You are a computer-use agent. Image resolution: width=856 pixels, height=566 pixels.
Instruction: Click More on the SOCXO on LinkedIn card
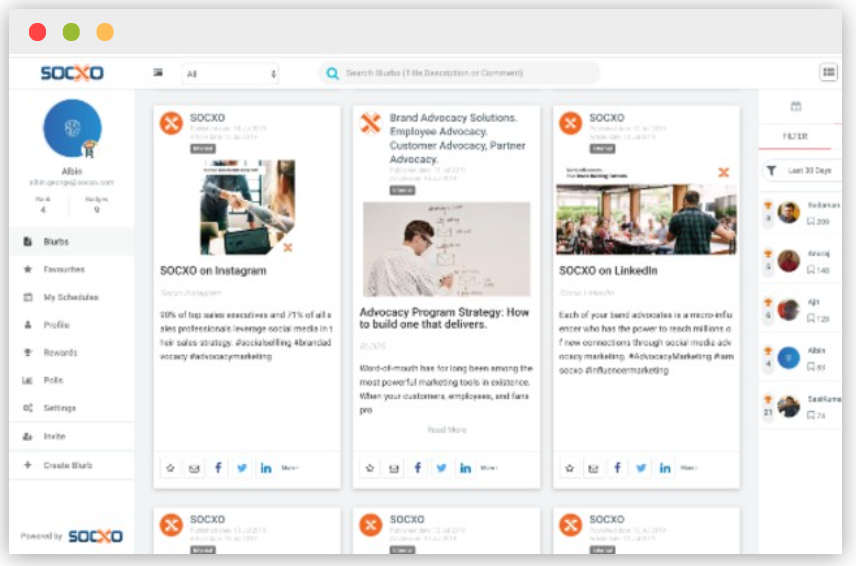tap(689, 468)
